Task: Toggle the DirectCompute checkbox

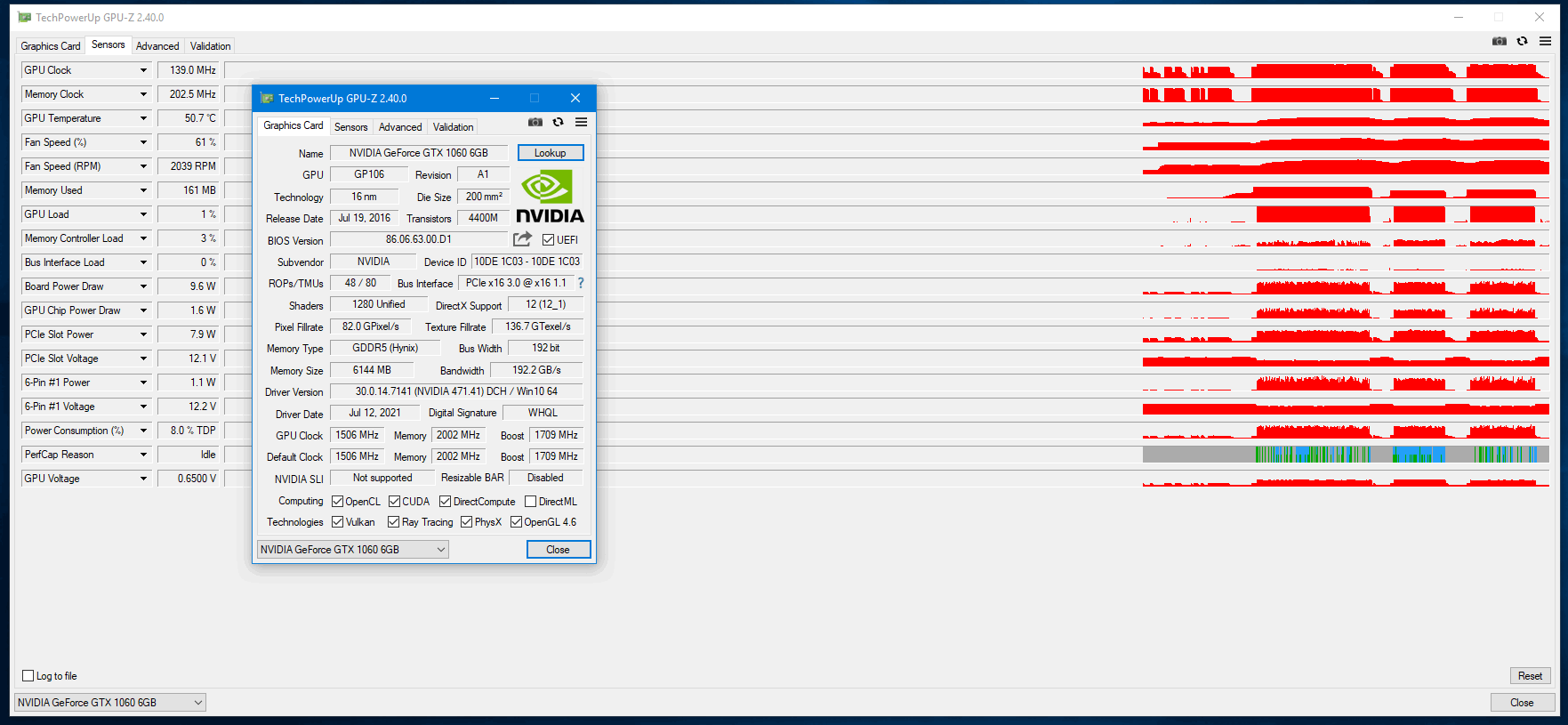Action: coord(445,502)
